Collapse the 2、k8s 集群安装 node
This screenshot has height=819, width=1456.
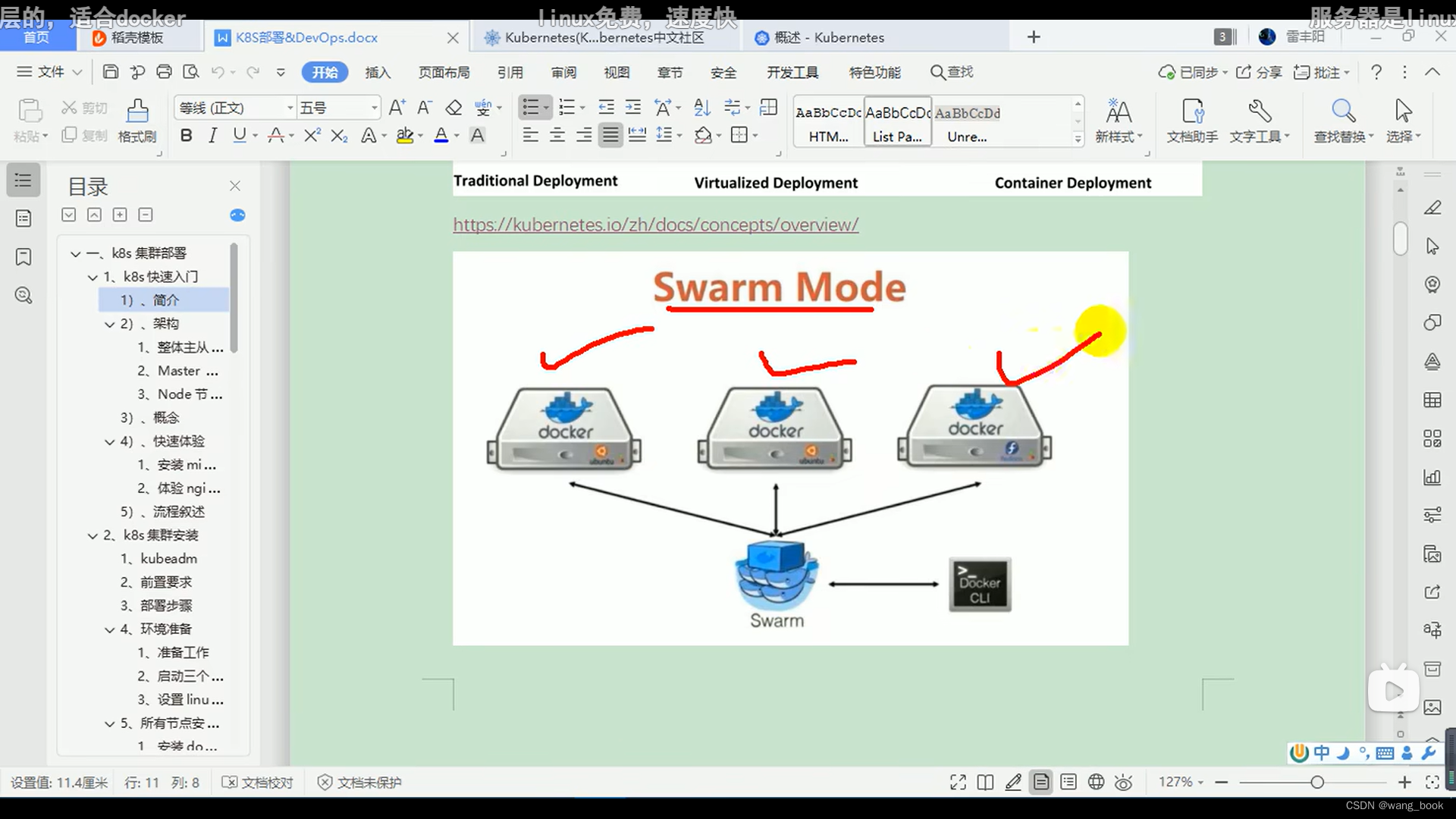tap(93, 536)
